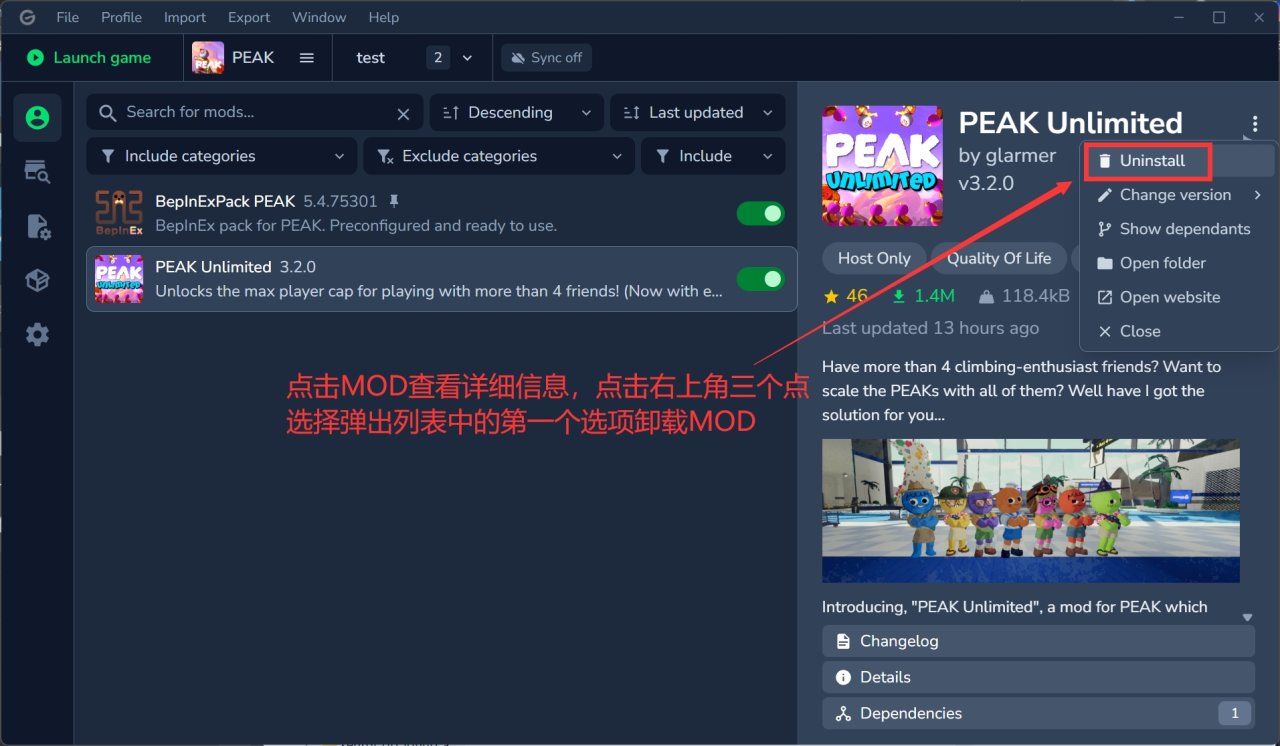
Task: Open the File menu
Action: coord(68,17)
